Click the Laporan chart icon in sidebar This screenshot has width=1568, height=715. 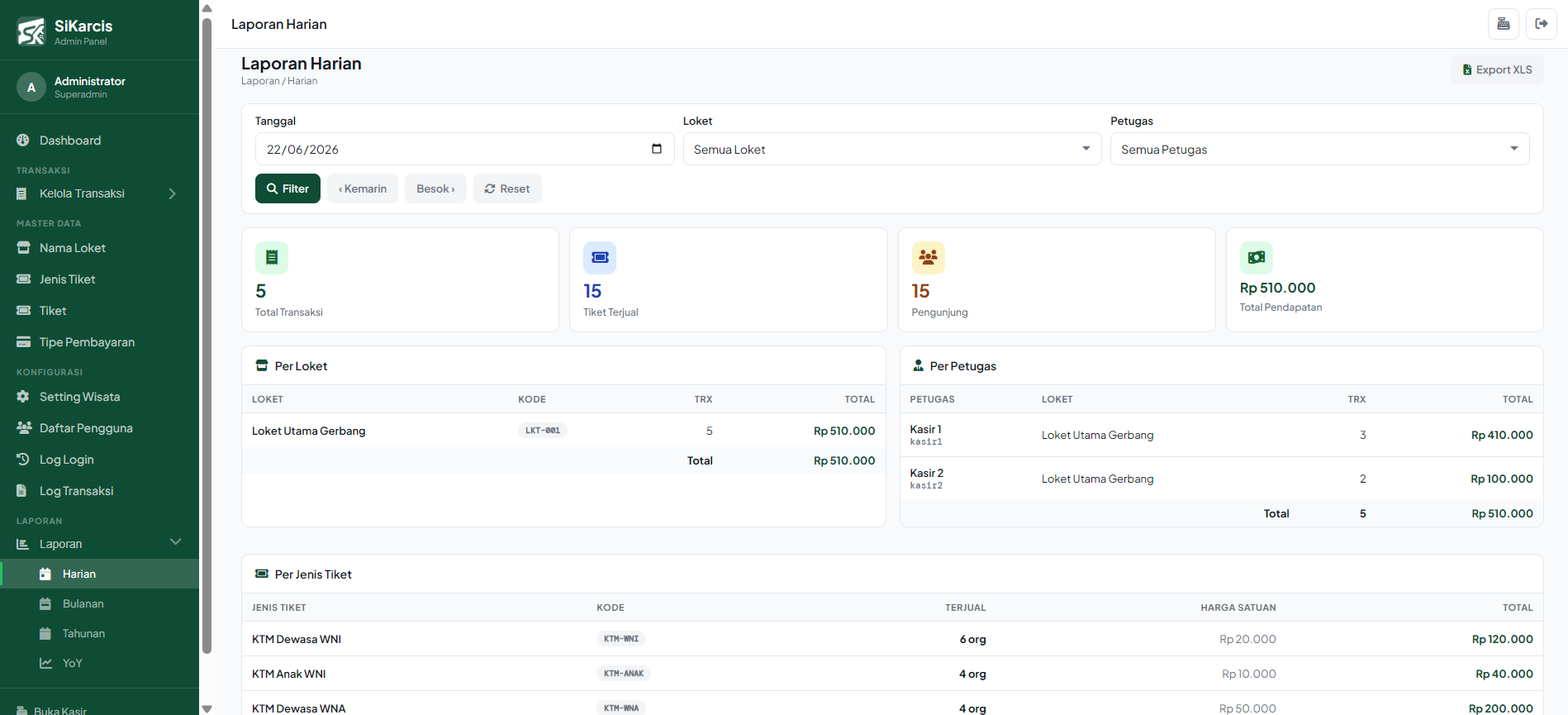pyautogui.click(x=23, y=544)
